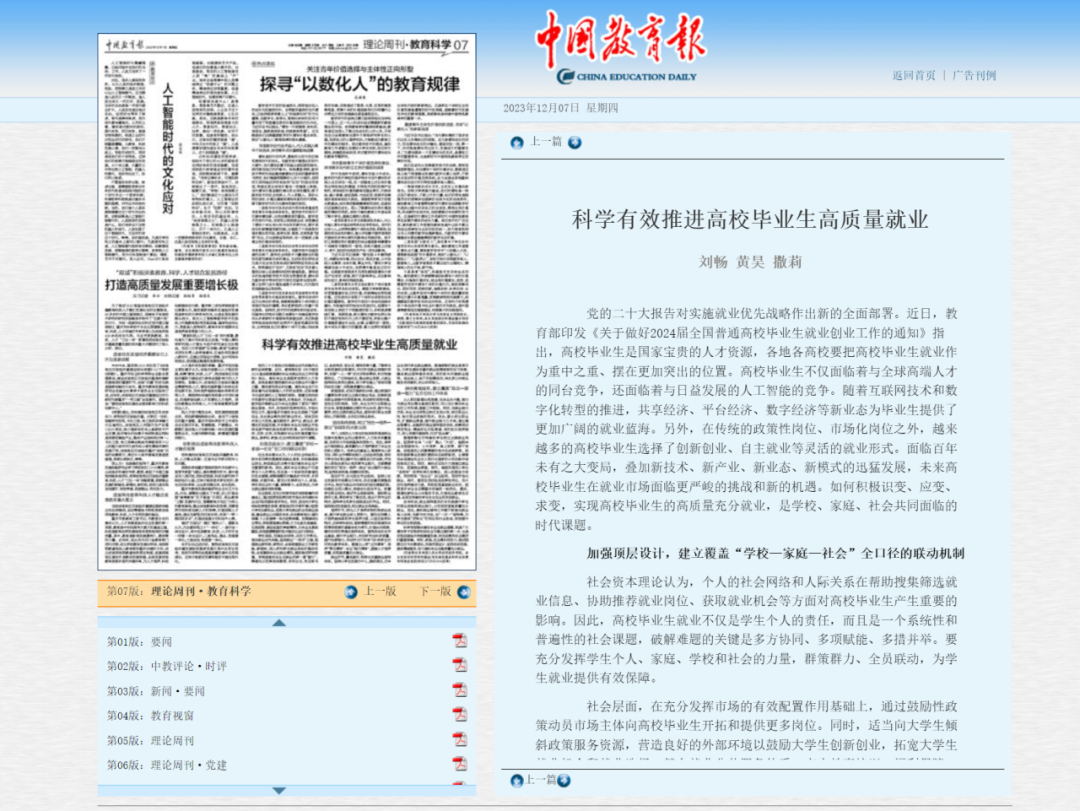1080x811 pixels.
Task: Click the up-arrow icon left of top 上一篇
Action: [517, 142]
